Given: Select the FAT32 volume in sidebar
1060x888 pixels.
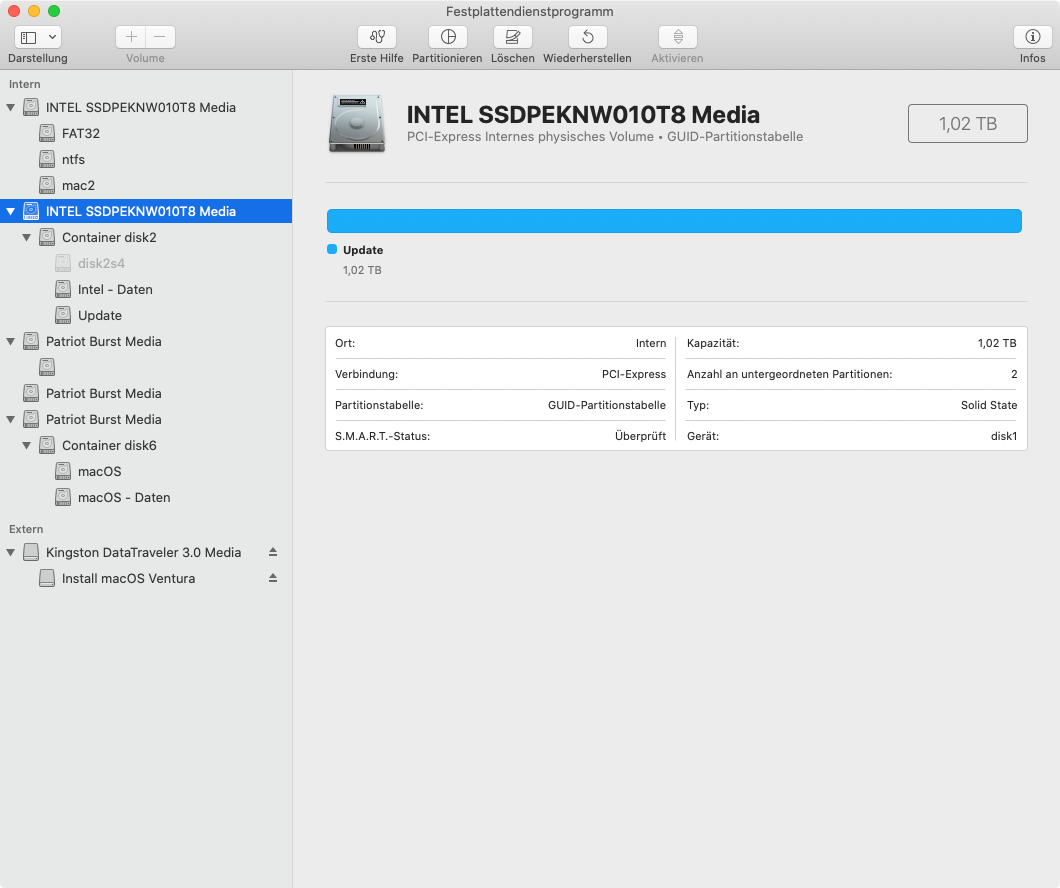Looking at the screenshot, I should [x=80, y=133].
